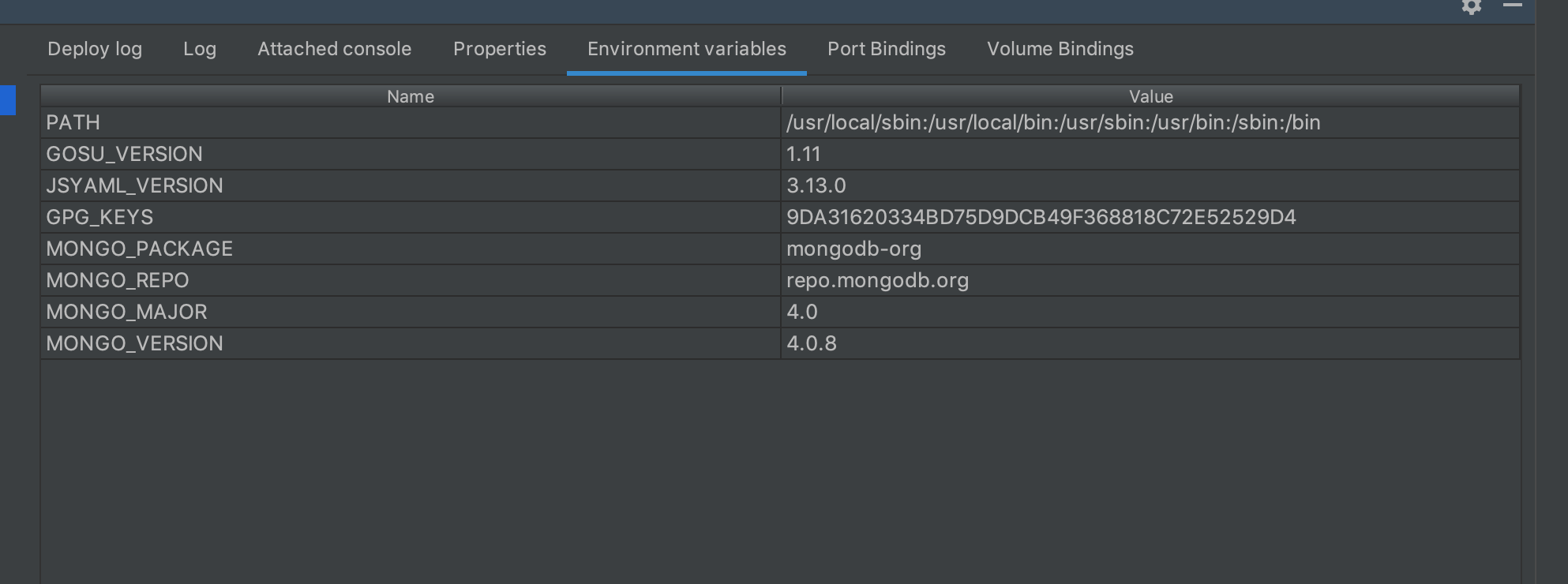This screenshot has height=584, width=1568.
Task: Click the hide panel minimize icon
Action: click(x=1512, y=6)
